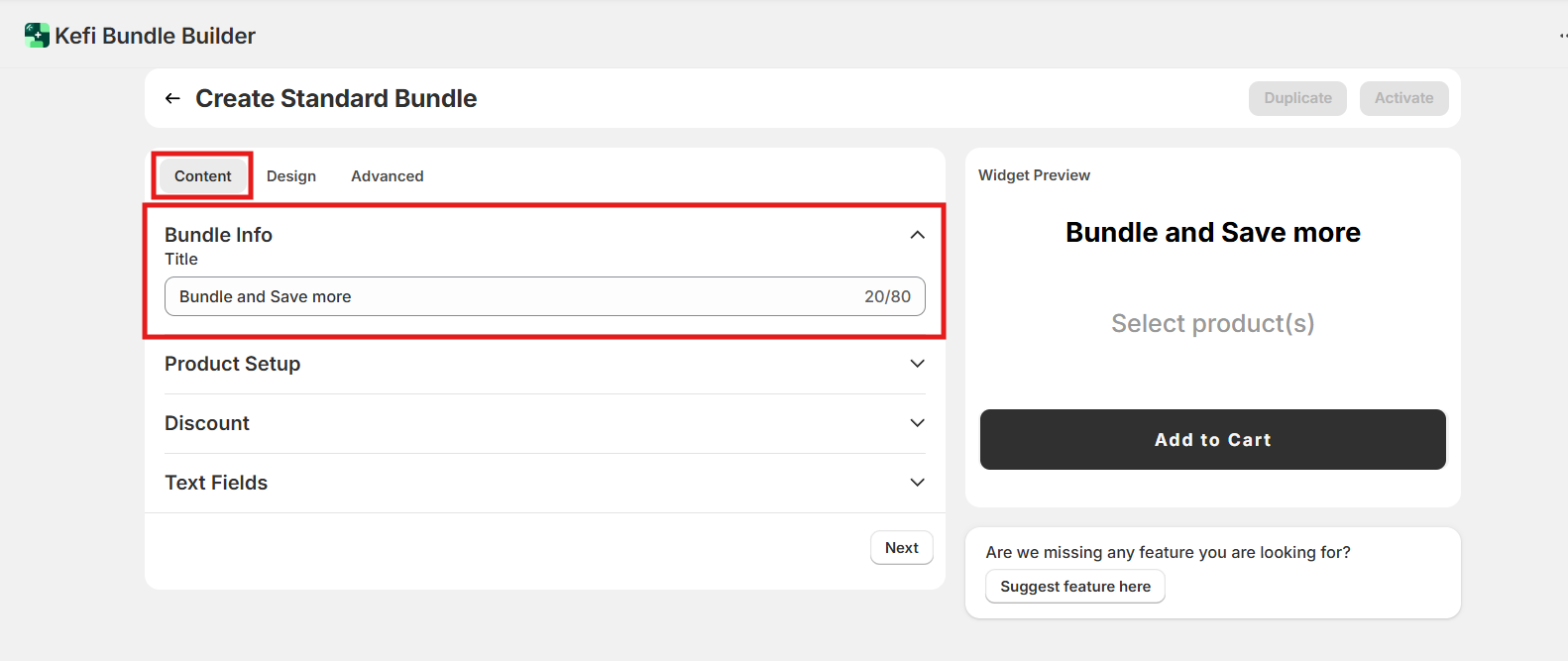
Task: Select the Advanced tab
Action: coord(387,176)
